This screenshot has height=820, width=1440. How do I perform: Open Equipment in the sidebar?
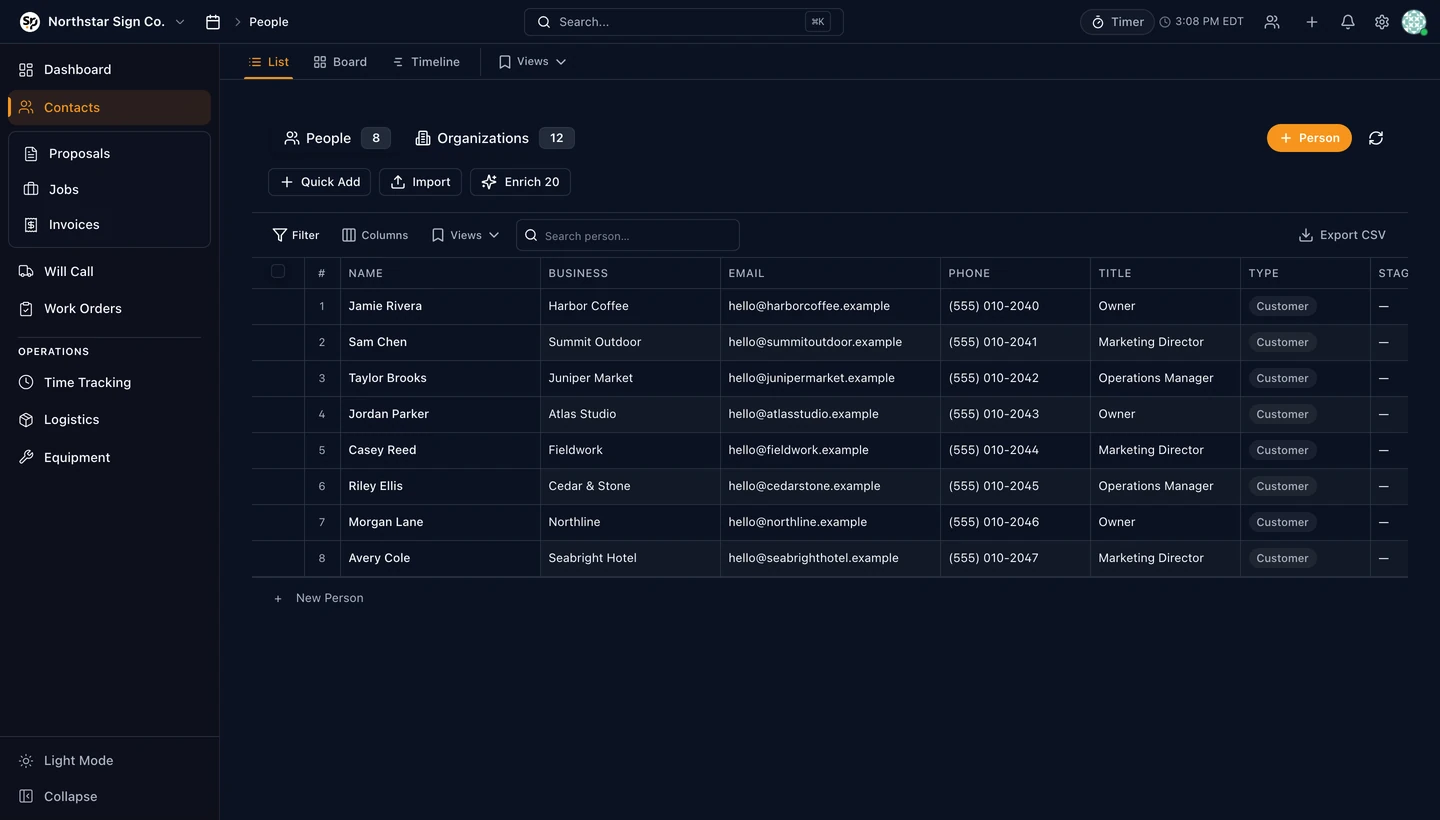pyautogui.click(x=110, y=457)
